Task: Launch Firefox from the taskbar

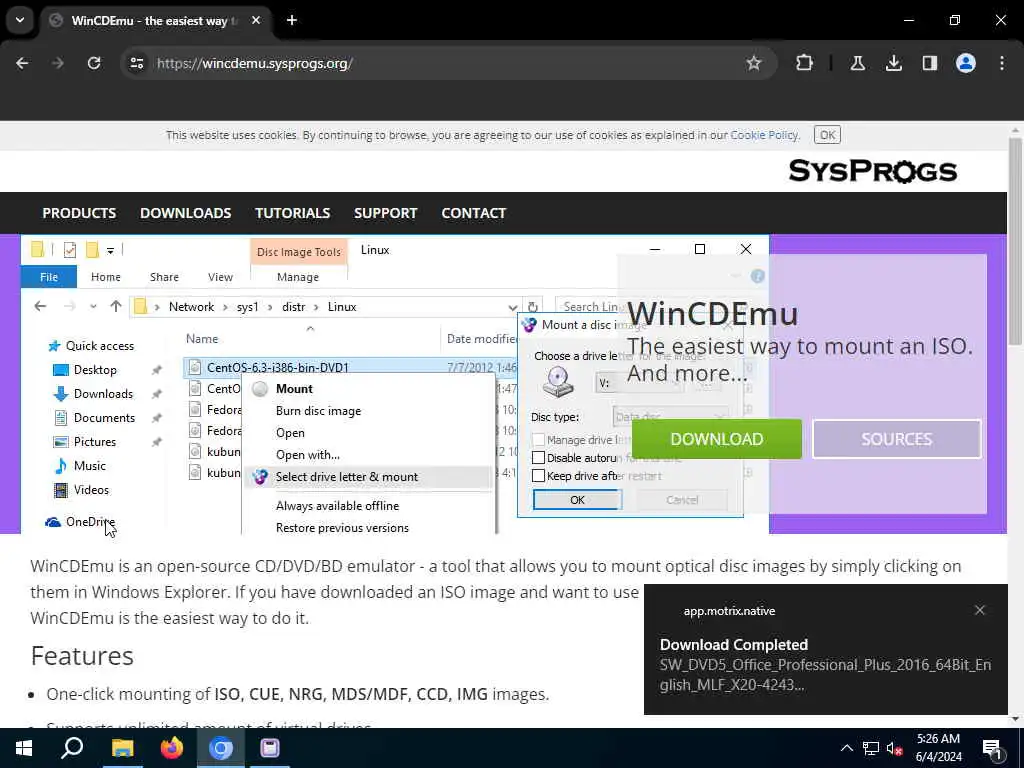Action: [x=172, y=748]
